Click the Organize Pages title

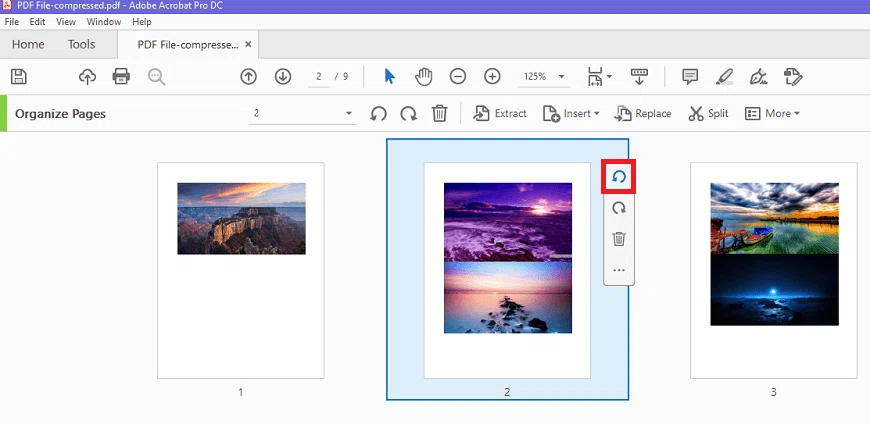60,114
